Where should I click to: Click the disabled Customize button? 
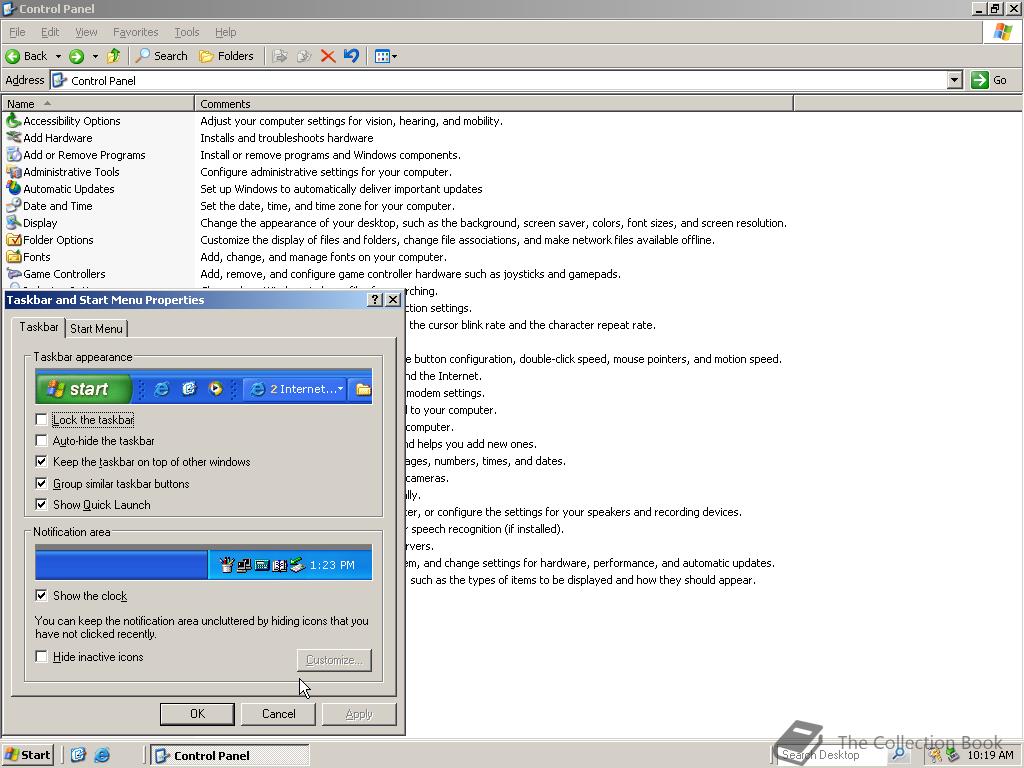(334, 660)
